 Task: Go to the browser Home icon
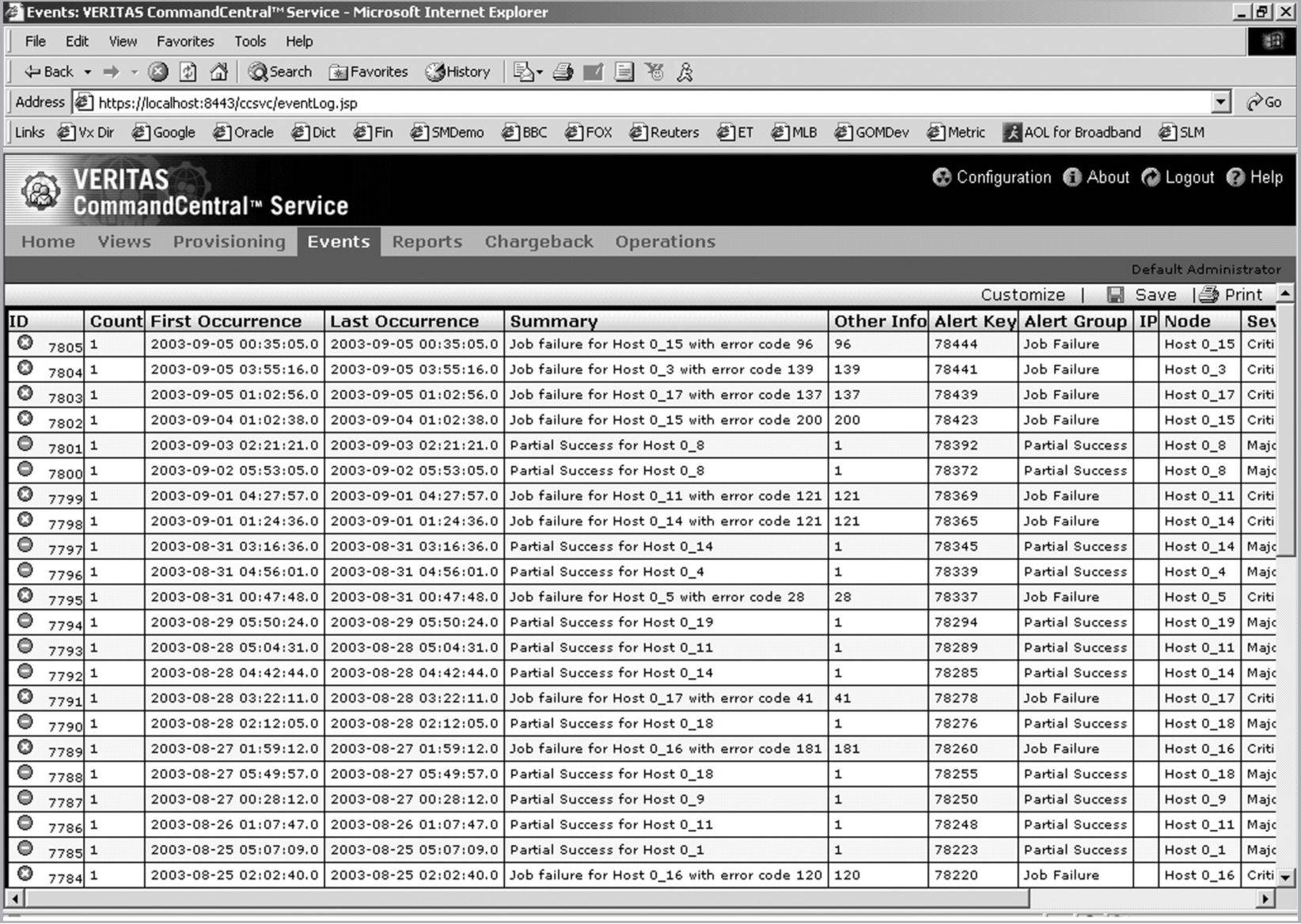click(218, 72)
